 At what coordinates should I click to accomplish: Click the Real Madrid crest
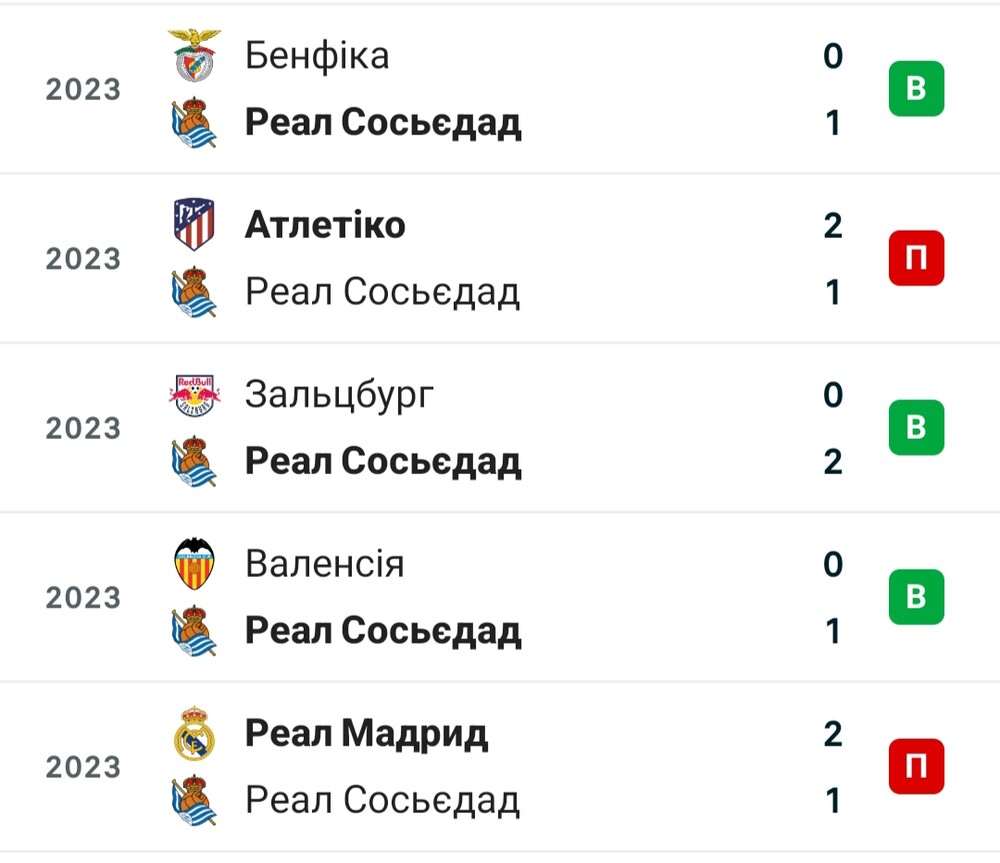coord(195,734)
